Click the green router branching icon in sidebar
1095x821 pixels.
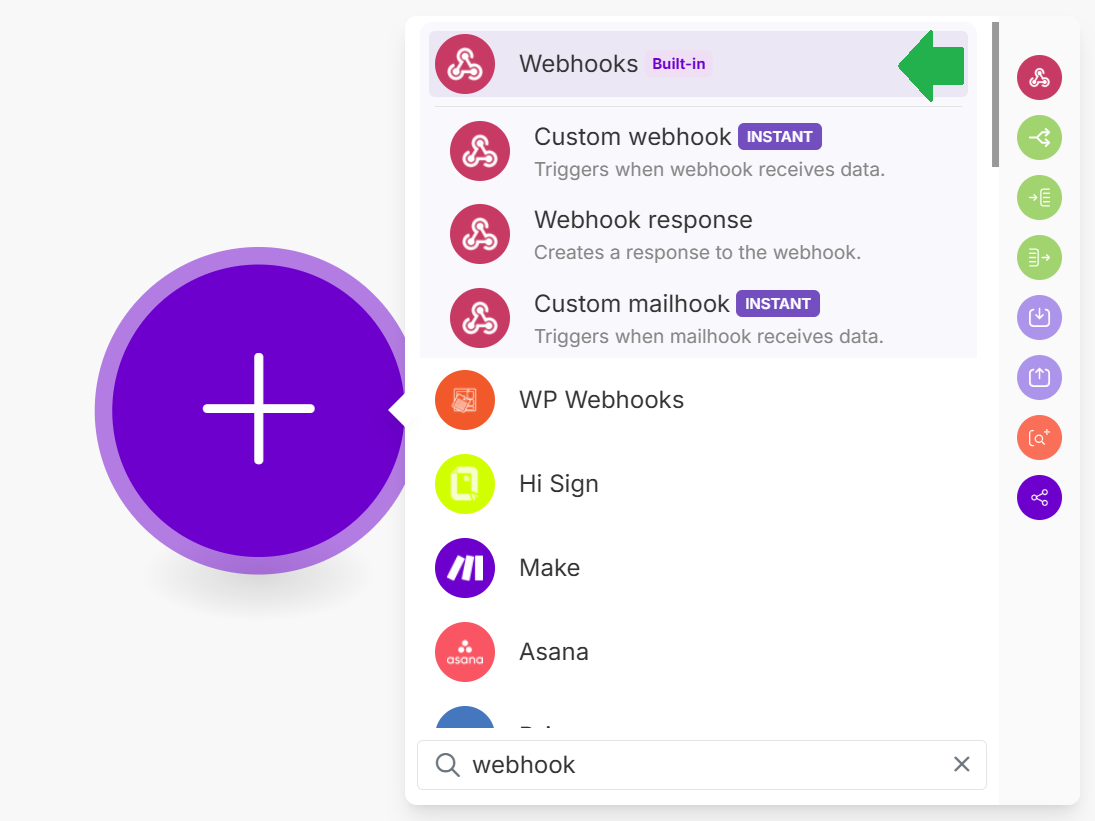[1039, 138]
